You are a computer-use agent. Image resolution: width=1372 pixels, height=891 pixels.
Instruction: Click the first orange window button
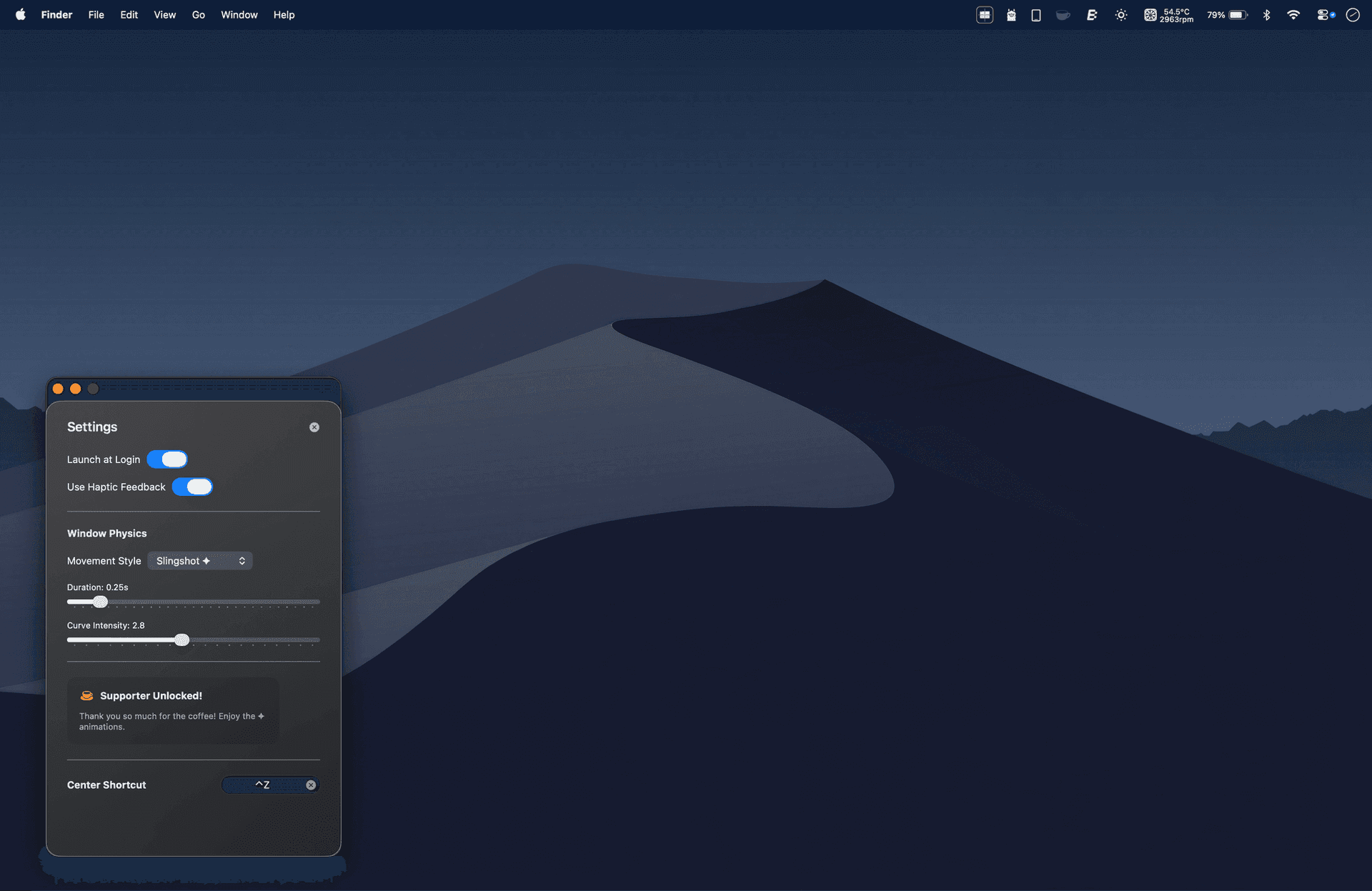59,389
